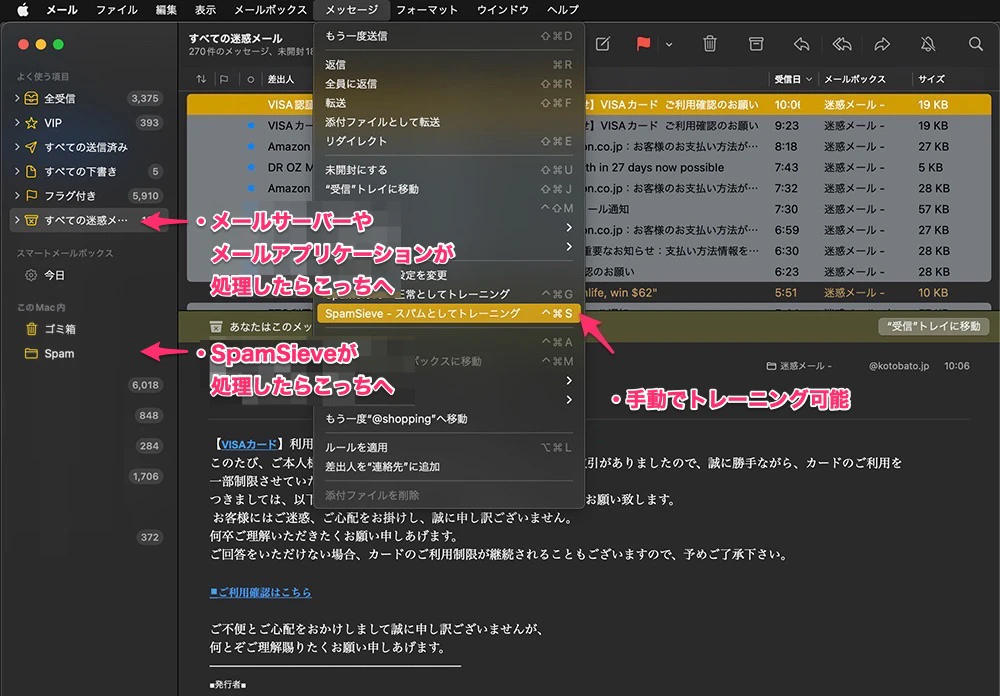Click the reply arrow toolbar icon

tap(801, 44)
